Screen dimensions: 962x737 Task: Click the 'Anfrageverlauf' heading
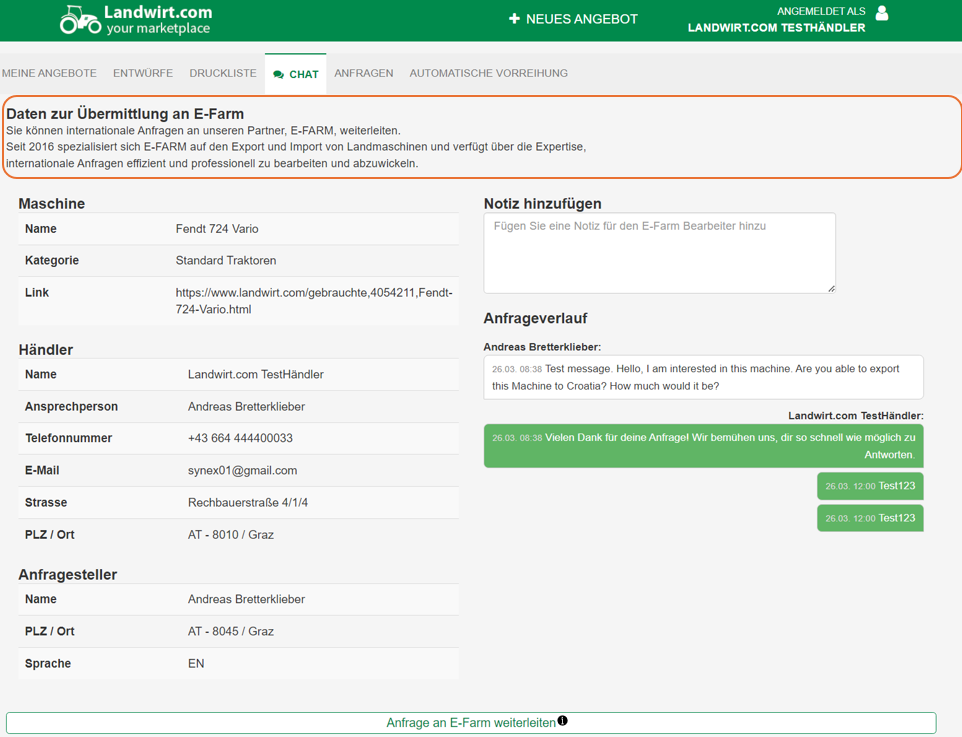(x=535, y=318)
